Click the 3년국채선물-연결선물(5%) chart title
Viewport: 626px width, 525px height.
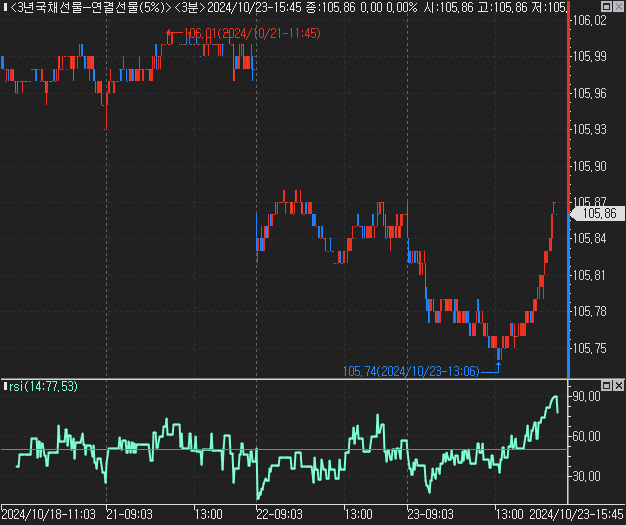(x=90, y=7)
